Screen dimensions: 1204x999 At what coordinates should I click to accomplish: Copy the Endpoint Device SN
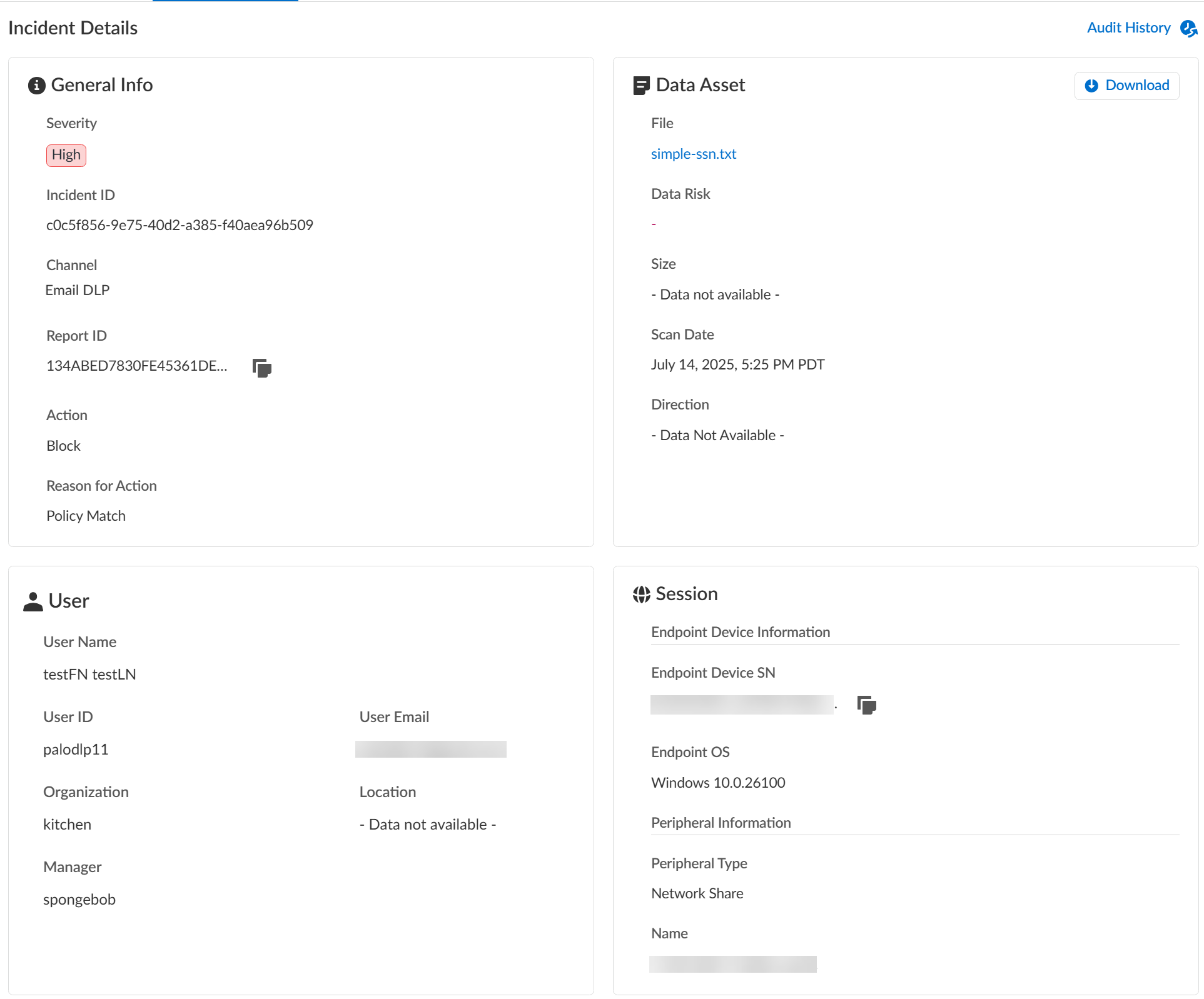point(866,705)
